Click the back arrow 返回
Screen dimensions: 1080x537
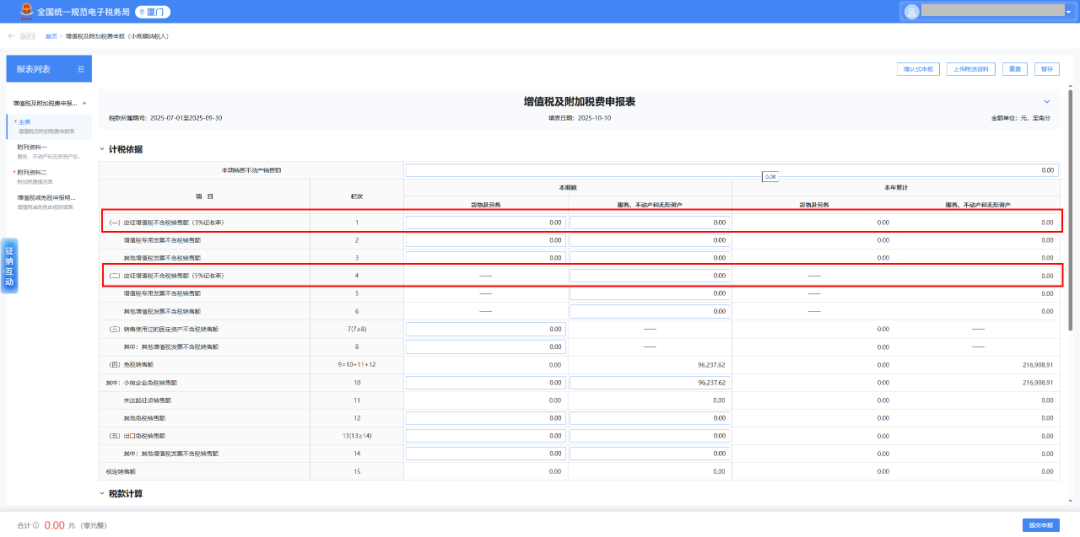pyautogui.click(x=22, y=36)
